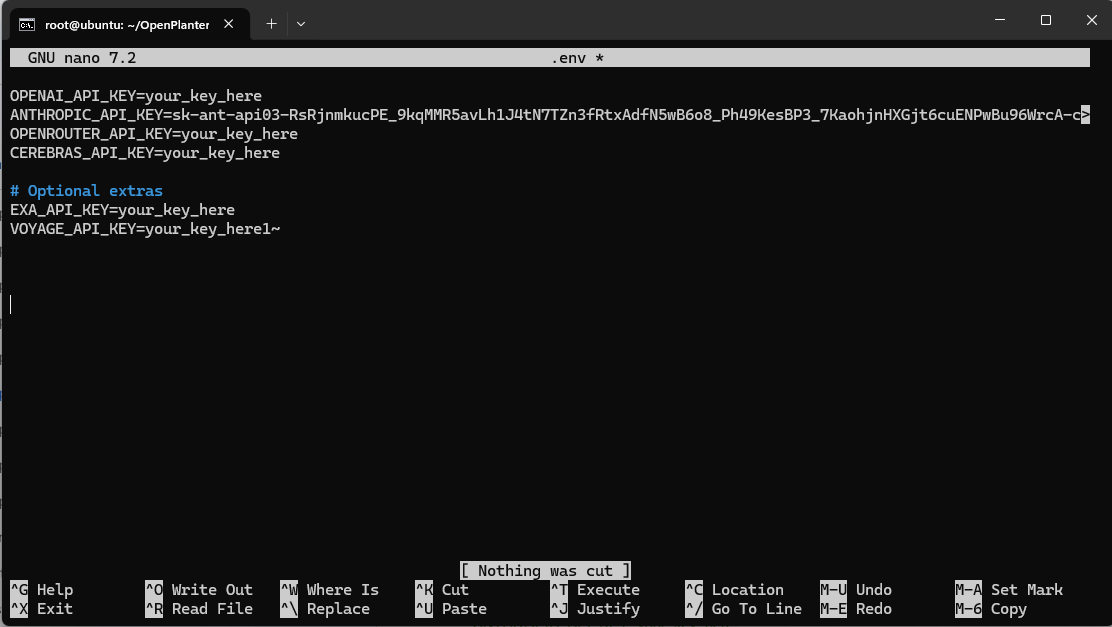Expand the new tab profile dropdown
The height and width of the screenshot is (627, 1112).
[301, 23]
